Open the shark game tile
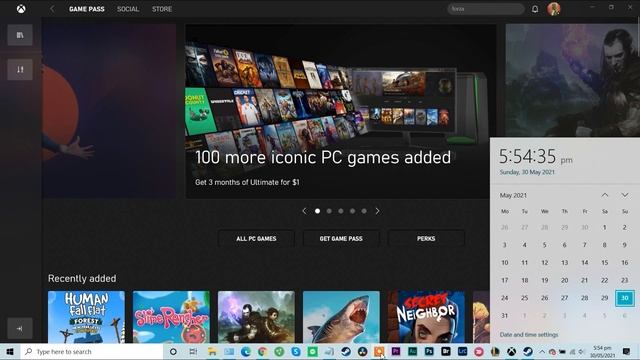This screenshot has height=360, width=640. 341,317
